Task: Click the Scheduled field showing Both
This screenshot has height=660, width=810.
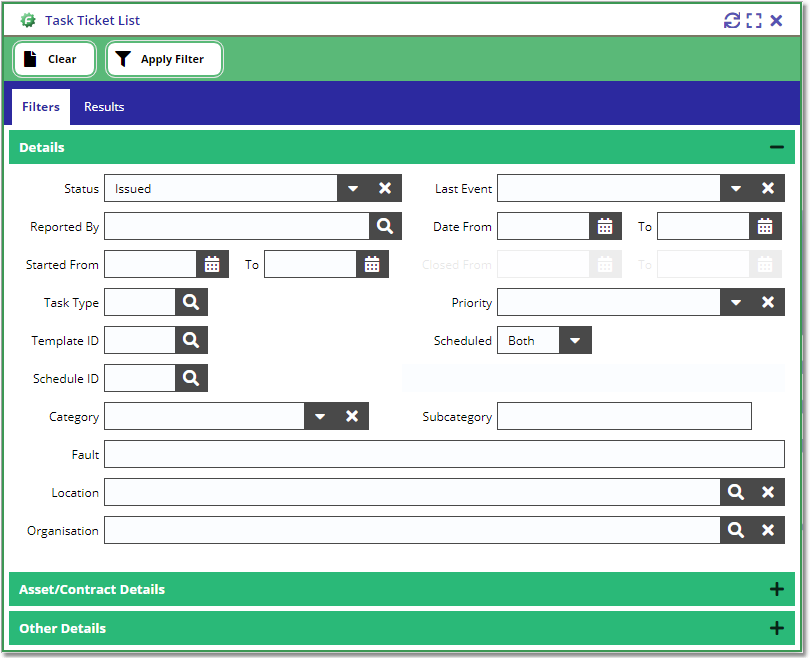Action: [528, 340]
